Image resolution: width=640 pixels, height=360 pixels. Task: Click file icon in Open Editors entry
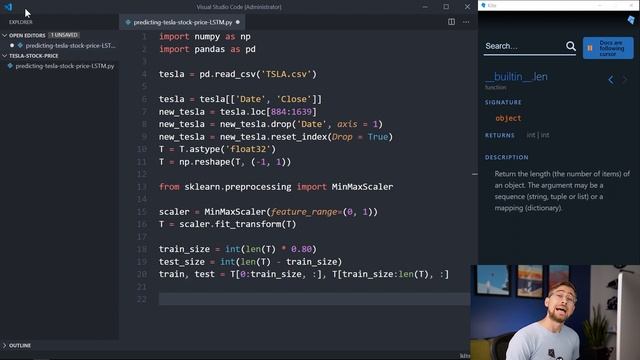click(20, 46)
